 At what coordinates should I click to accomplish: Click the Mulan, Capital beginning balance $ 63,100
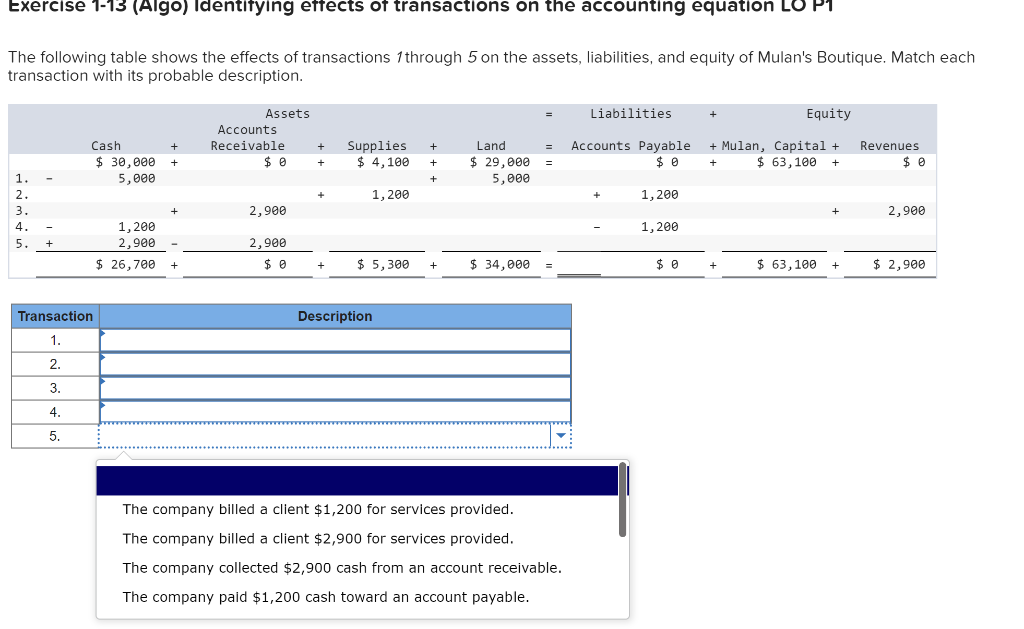point(786,162)
